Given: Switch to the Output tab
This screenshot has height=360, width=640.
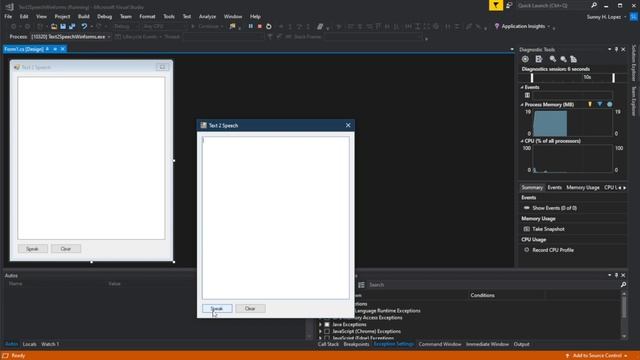Looking at the screenshot, I should point(522,344).
